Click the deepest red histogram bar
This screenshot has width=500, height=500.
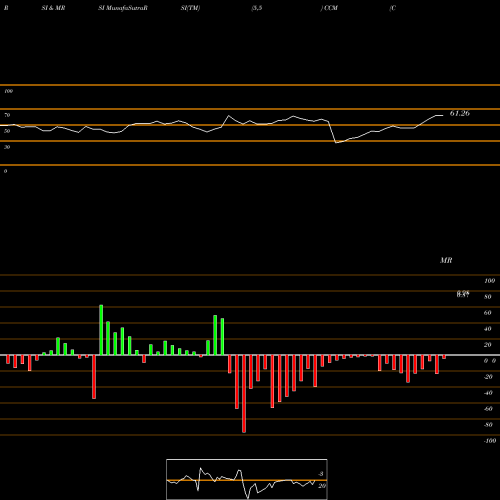pos(244,394)
